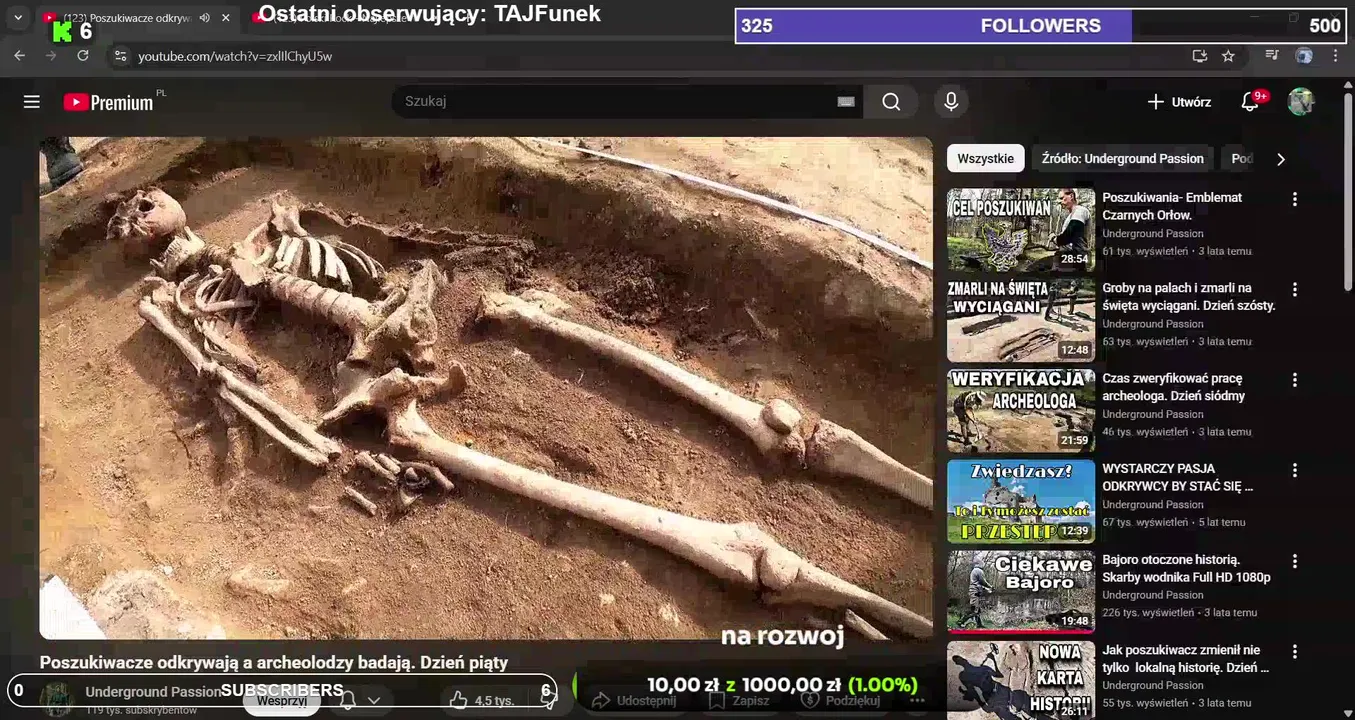Open the YouTube hamburger guide menu
Image resolution: width=1355 pixels, height=720 pixels.
[32, 102]
